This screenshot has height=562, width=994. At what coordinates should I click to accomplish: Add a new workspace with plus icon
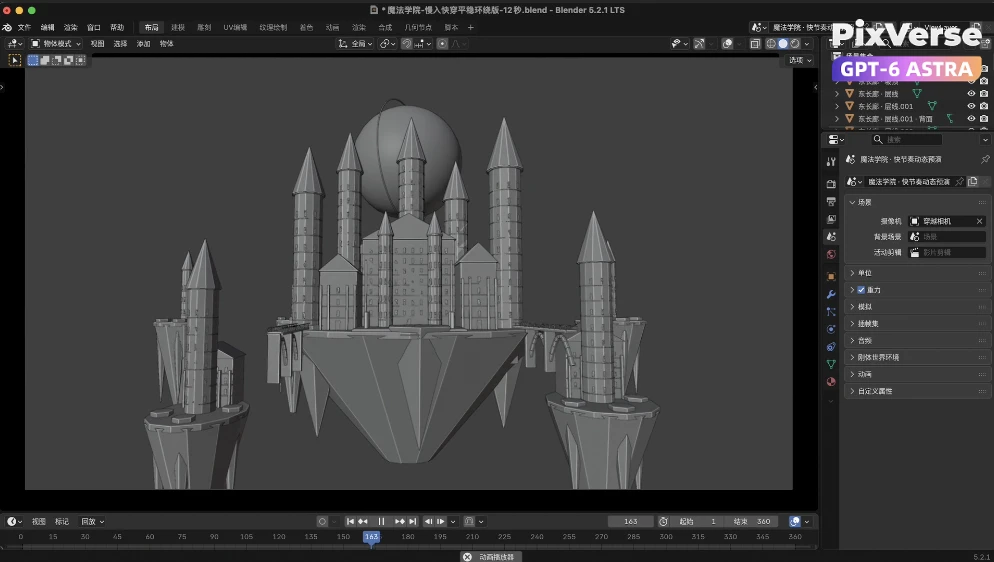click(470, 27)
